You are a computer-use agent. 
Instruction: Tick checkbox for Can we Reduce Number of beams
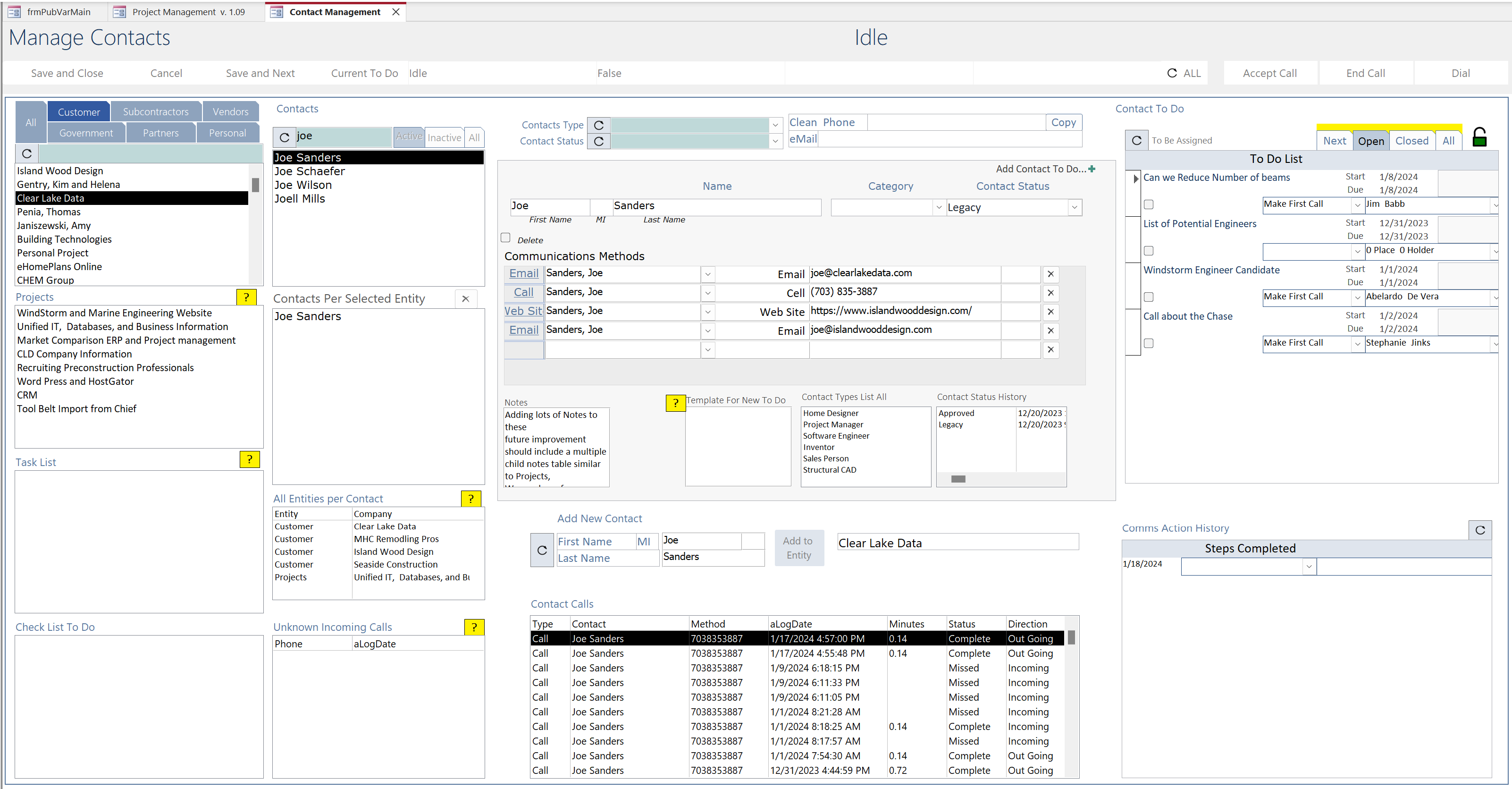tap(1149, 204)
